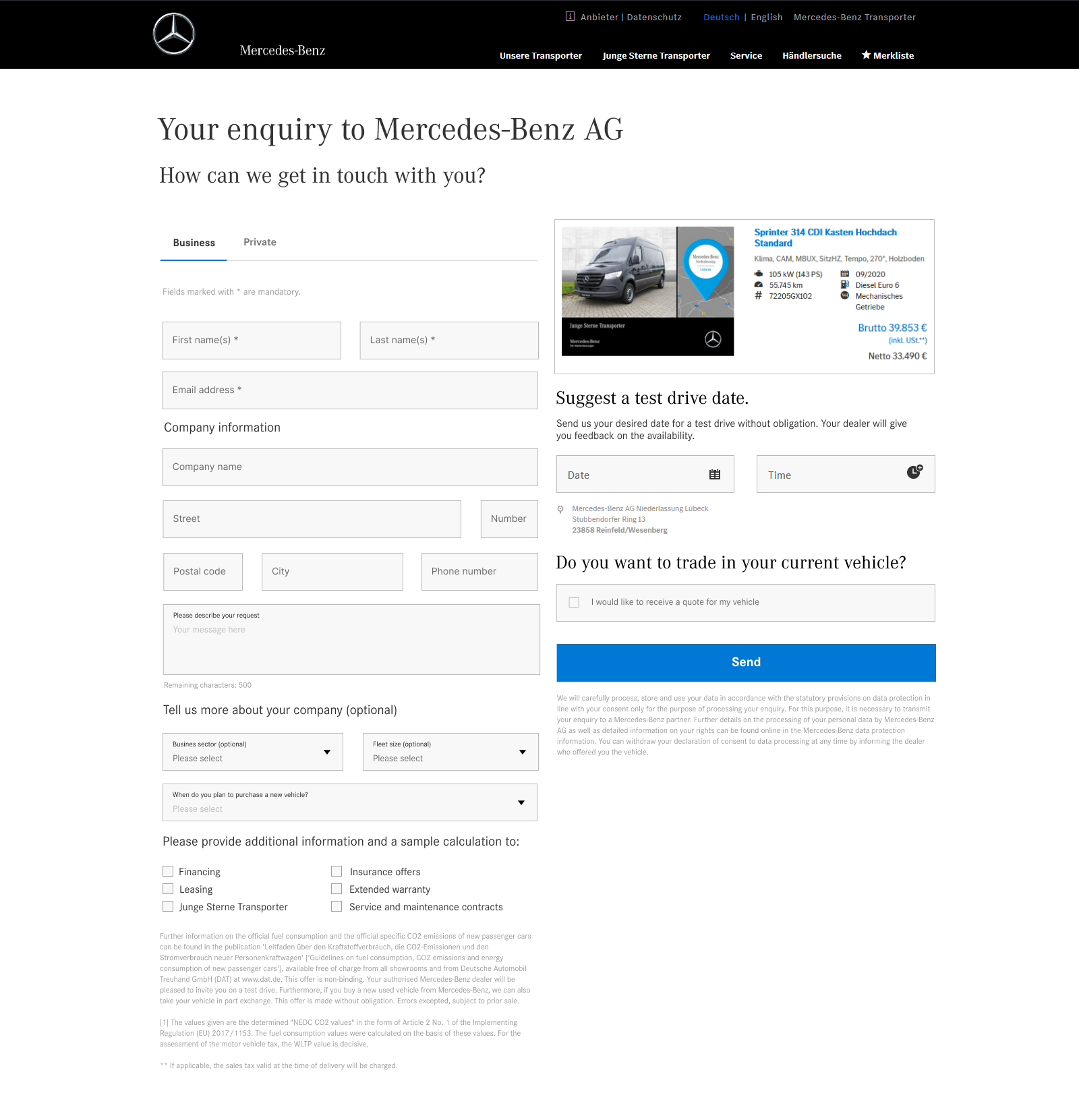1079x1120 pixels.
Task: Switch to the Business tab
Action: [x=194, y=243]
